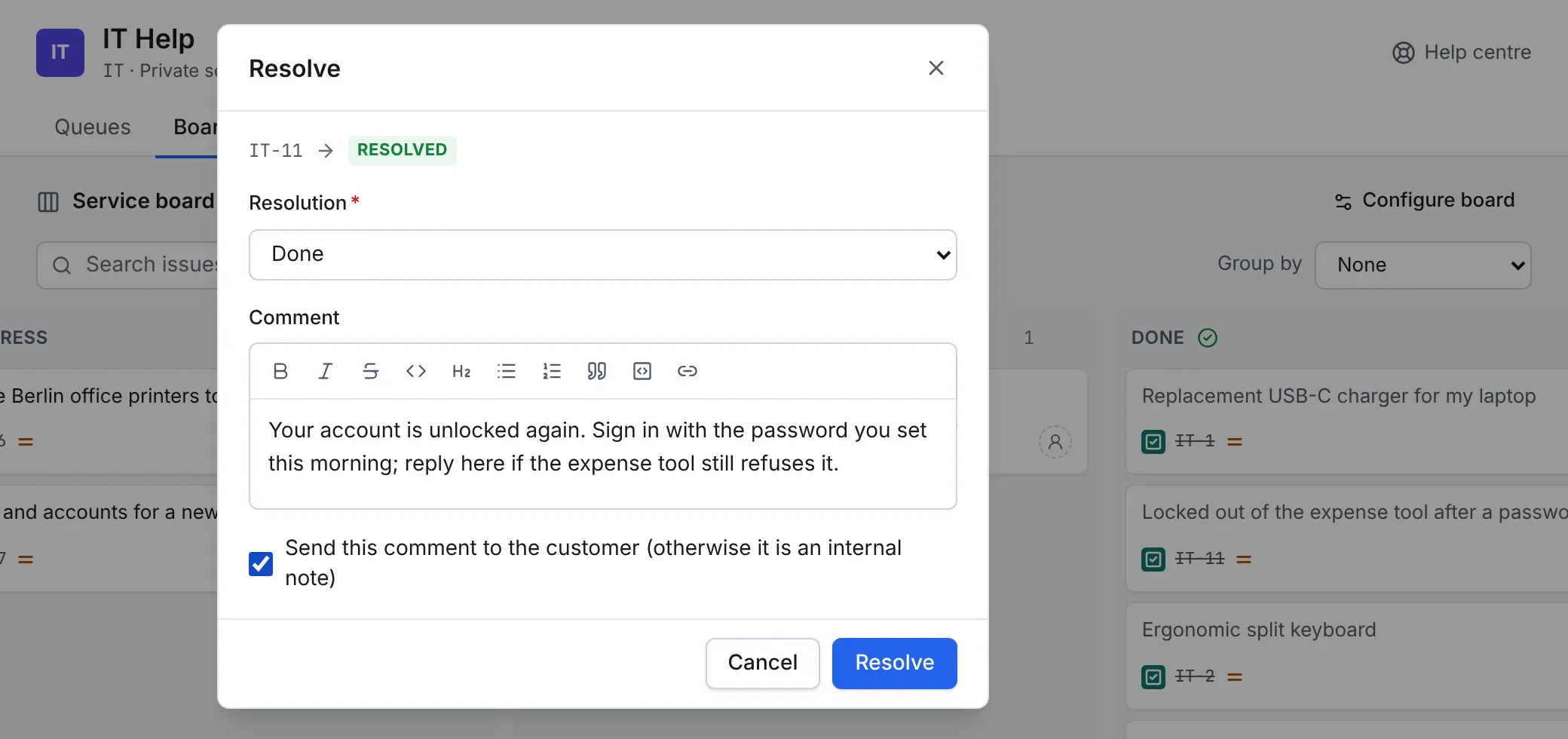
Task: Click the Help centre lifebuoy icon
Action: [1404, 53]
